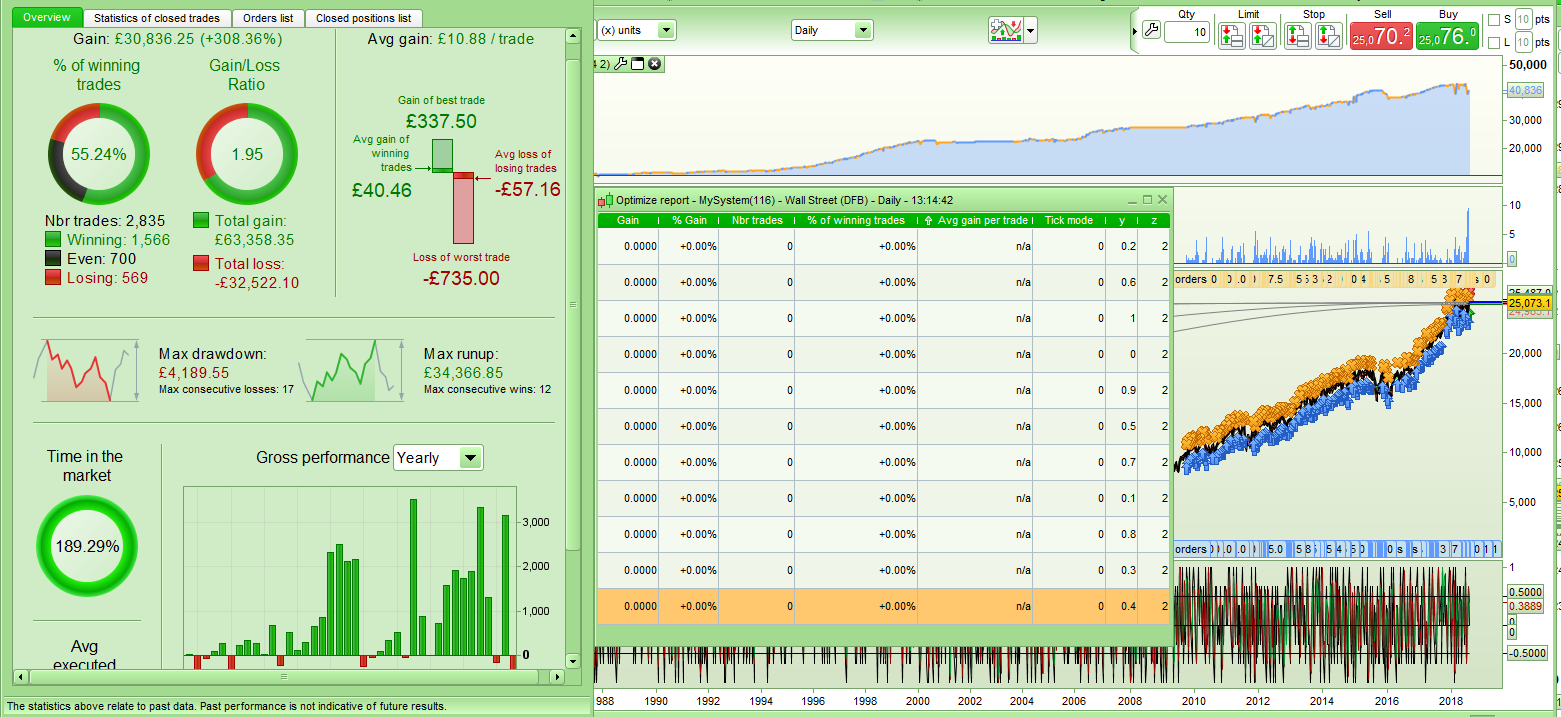Select the report row with y 0.7
1561x717 pixels.
click(883, 462)
